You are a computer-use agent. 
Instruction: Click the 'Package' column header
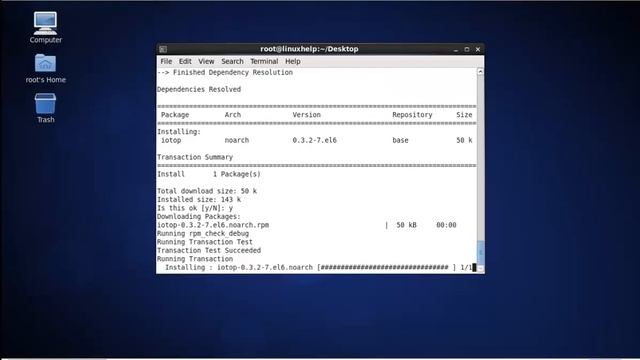coord(175,115)
